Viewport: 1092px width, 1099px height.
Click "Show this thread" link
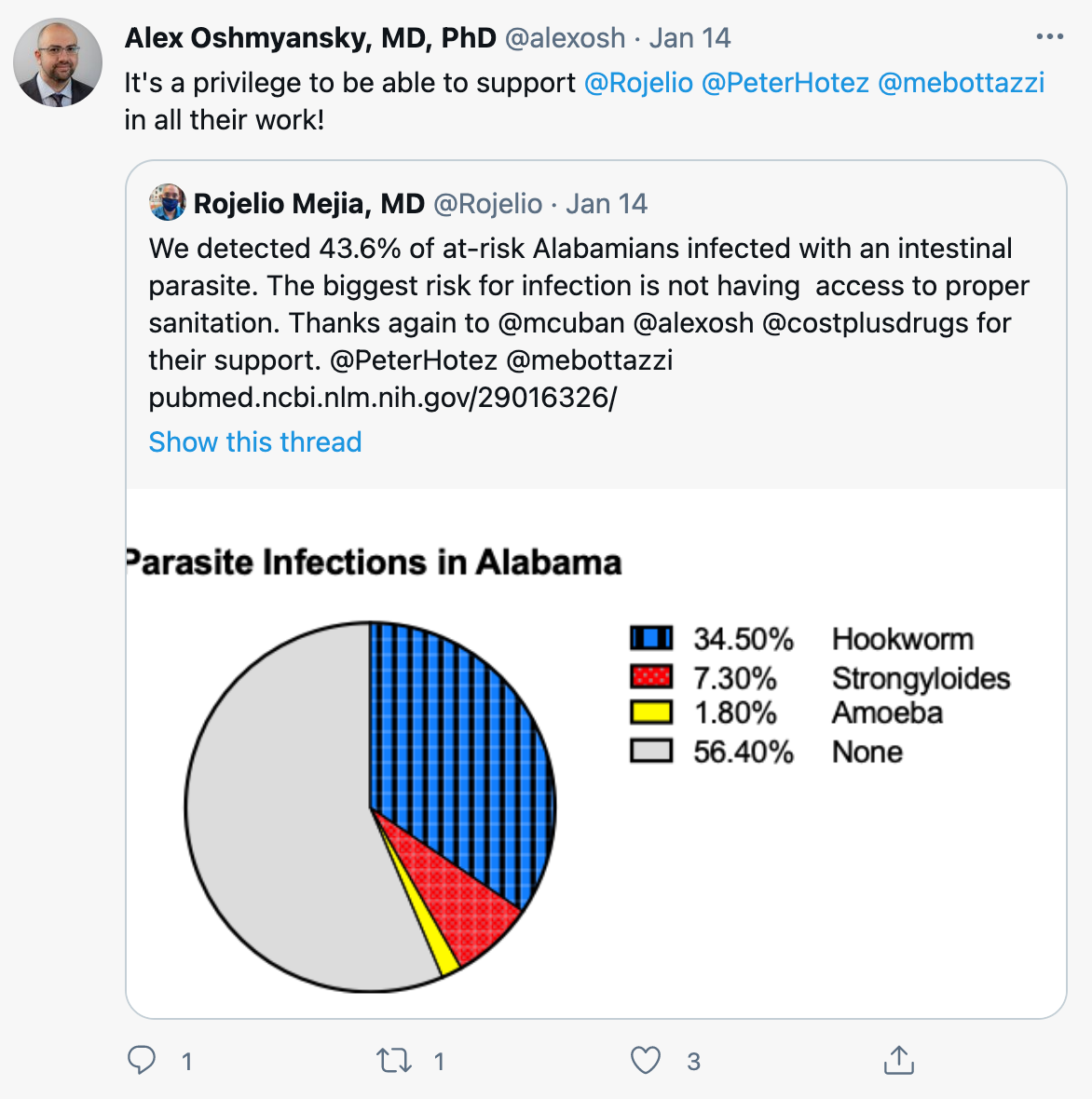254,441
